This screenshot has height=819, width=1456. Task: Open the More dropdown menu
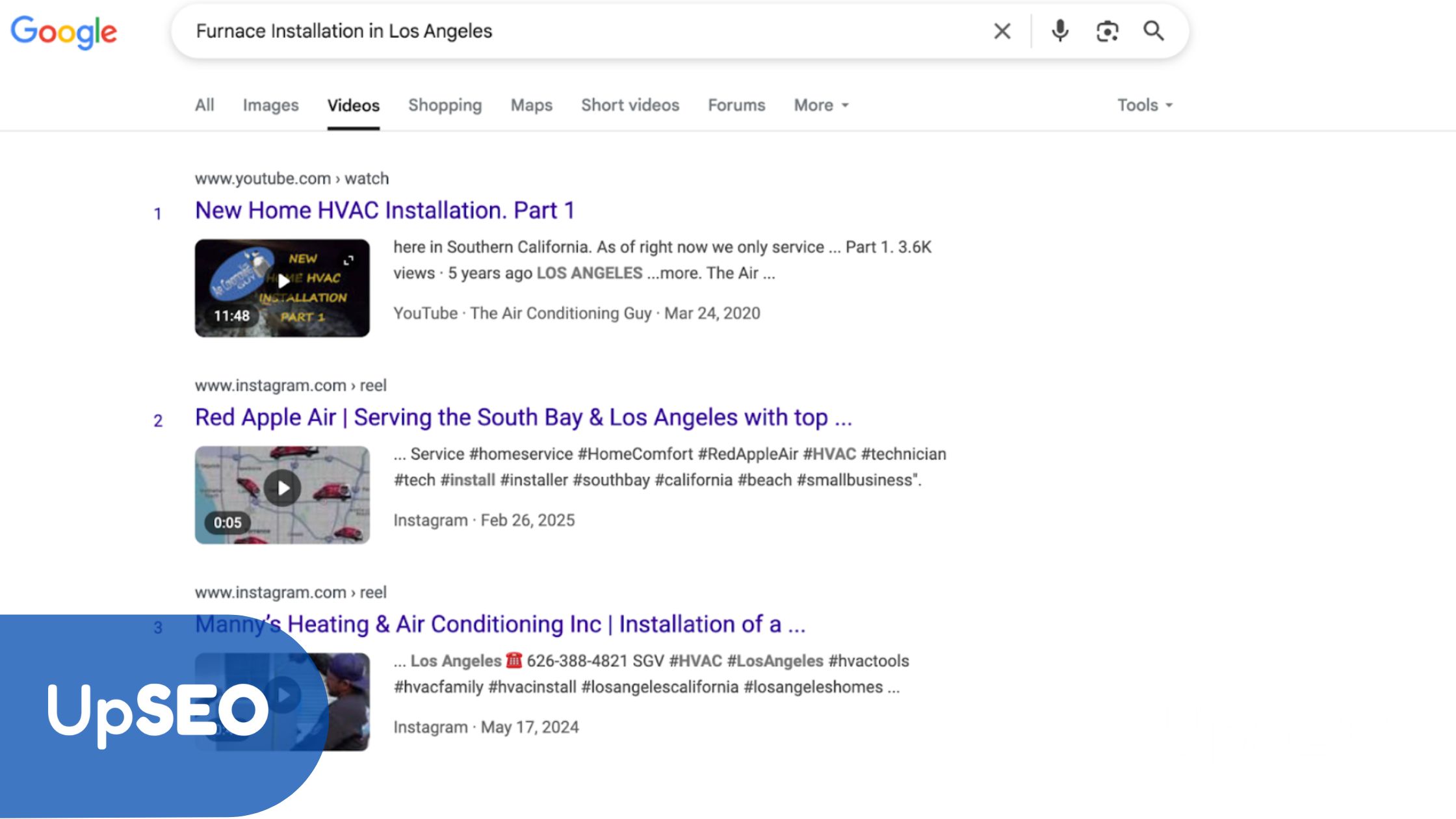click(x=822, y=105)
